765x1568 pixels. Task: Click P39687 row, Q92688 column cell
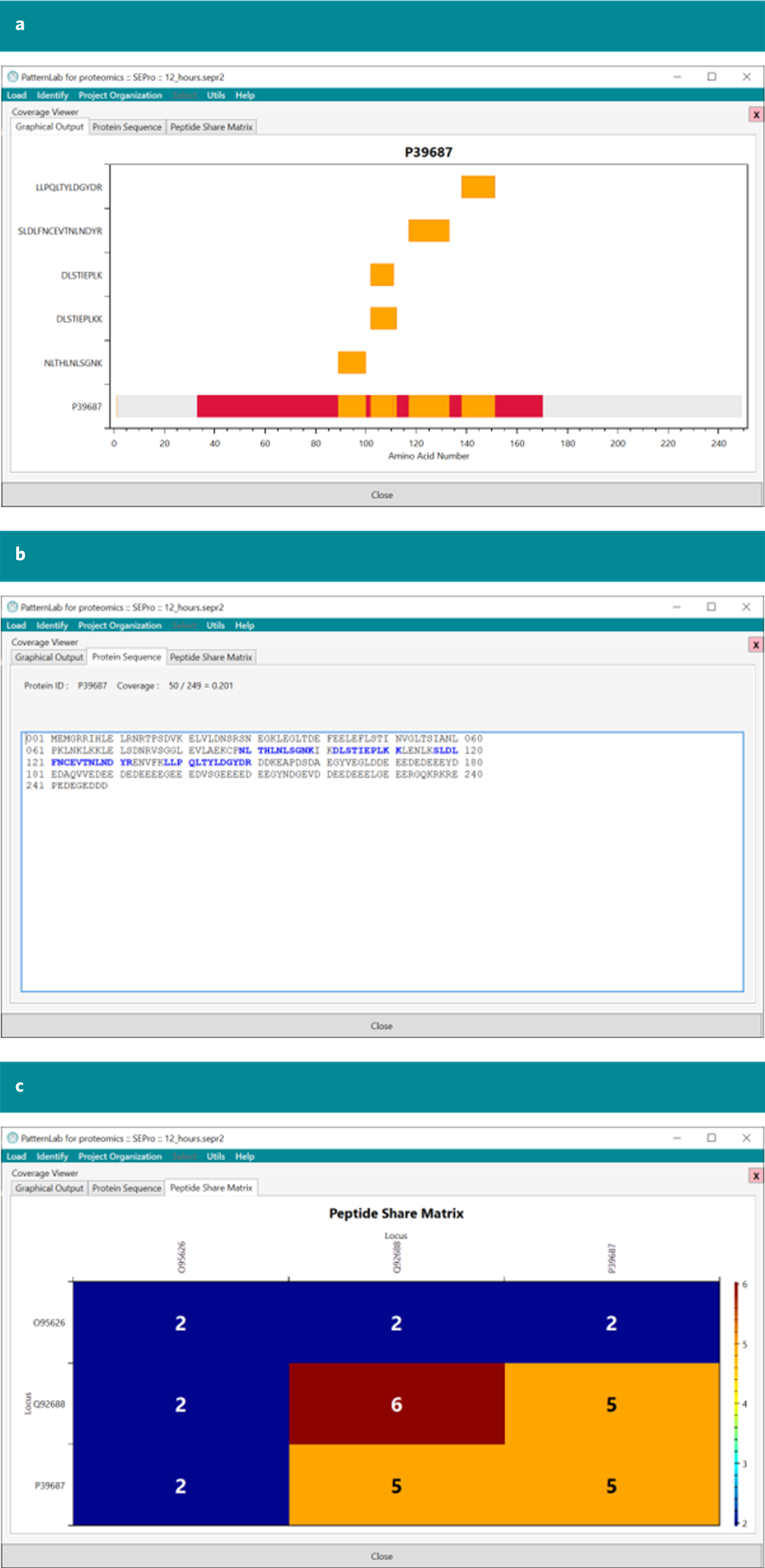point(396,1485)
